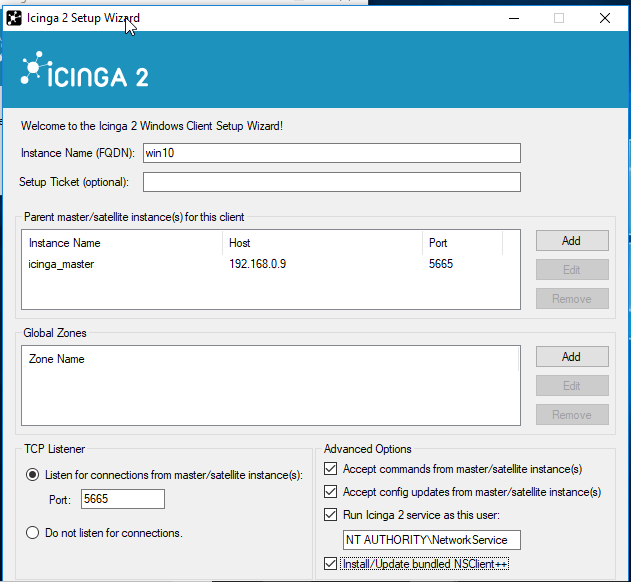Viewport: 631px width, 582px height.
Task: Toggle Install/Update bundled NSClient++ checkbox
Action: point(330,563)
